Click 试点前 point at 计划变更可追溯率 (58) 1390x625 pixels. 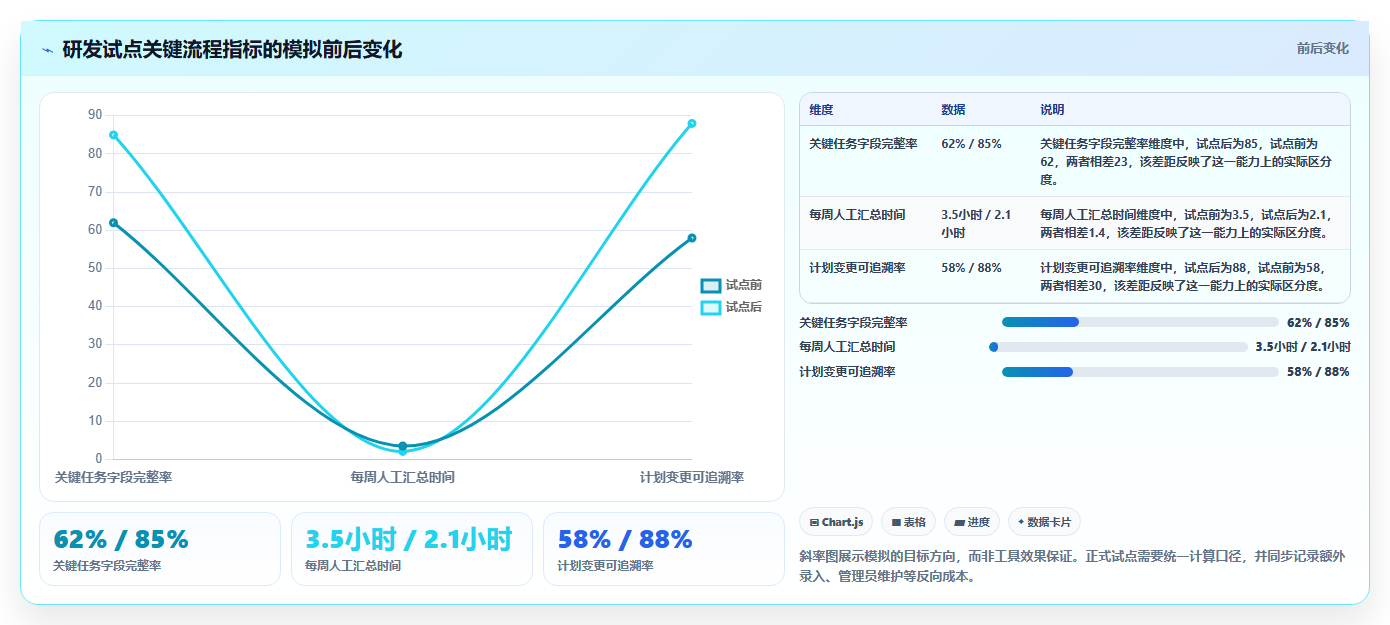point(692,238)
